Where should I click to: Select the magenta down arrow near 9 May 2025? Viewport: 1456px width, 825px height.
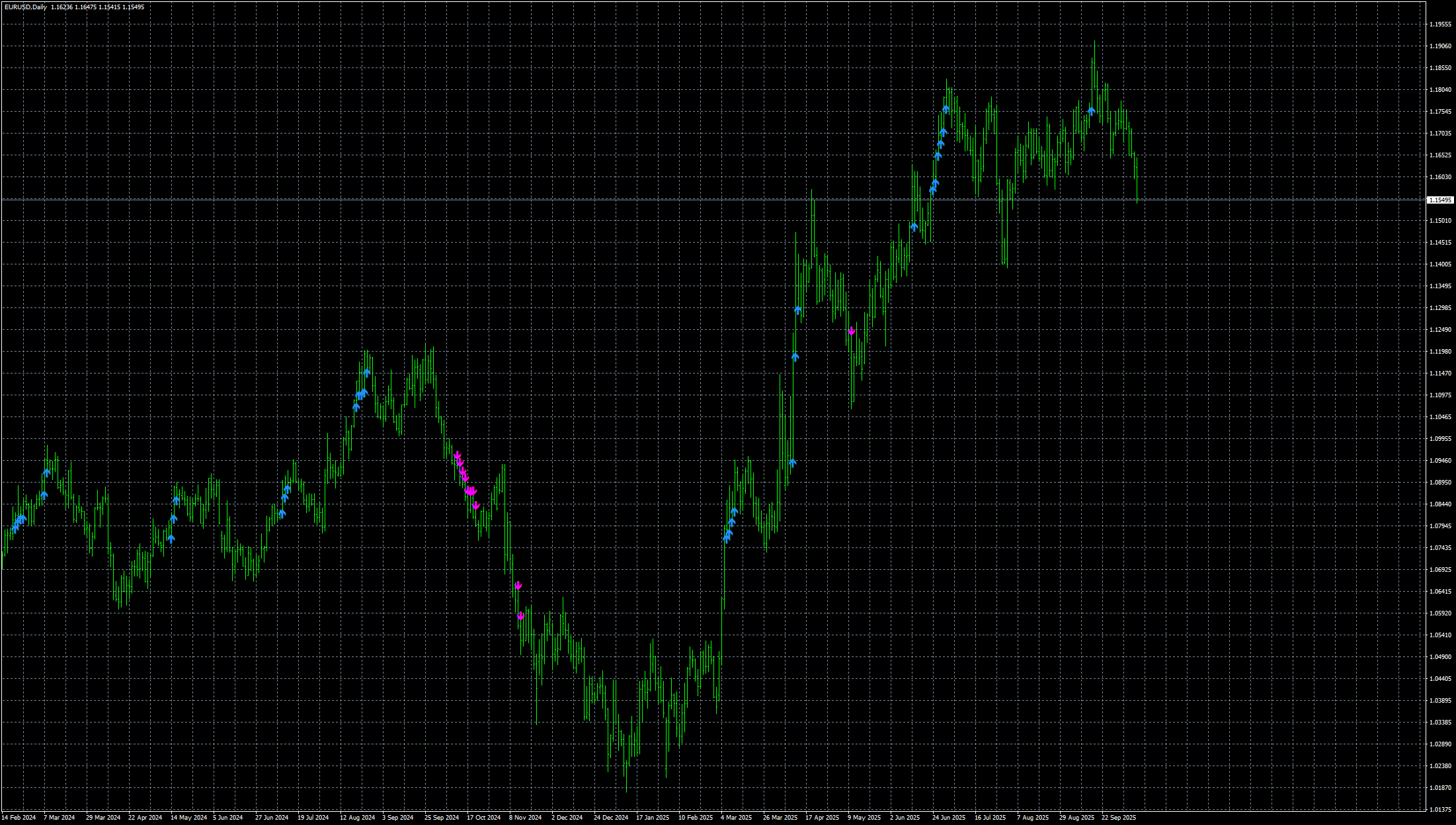(852, 331)
